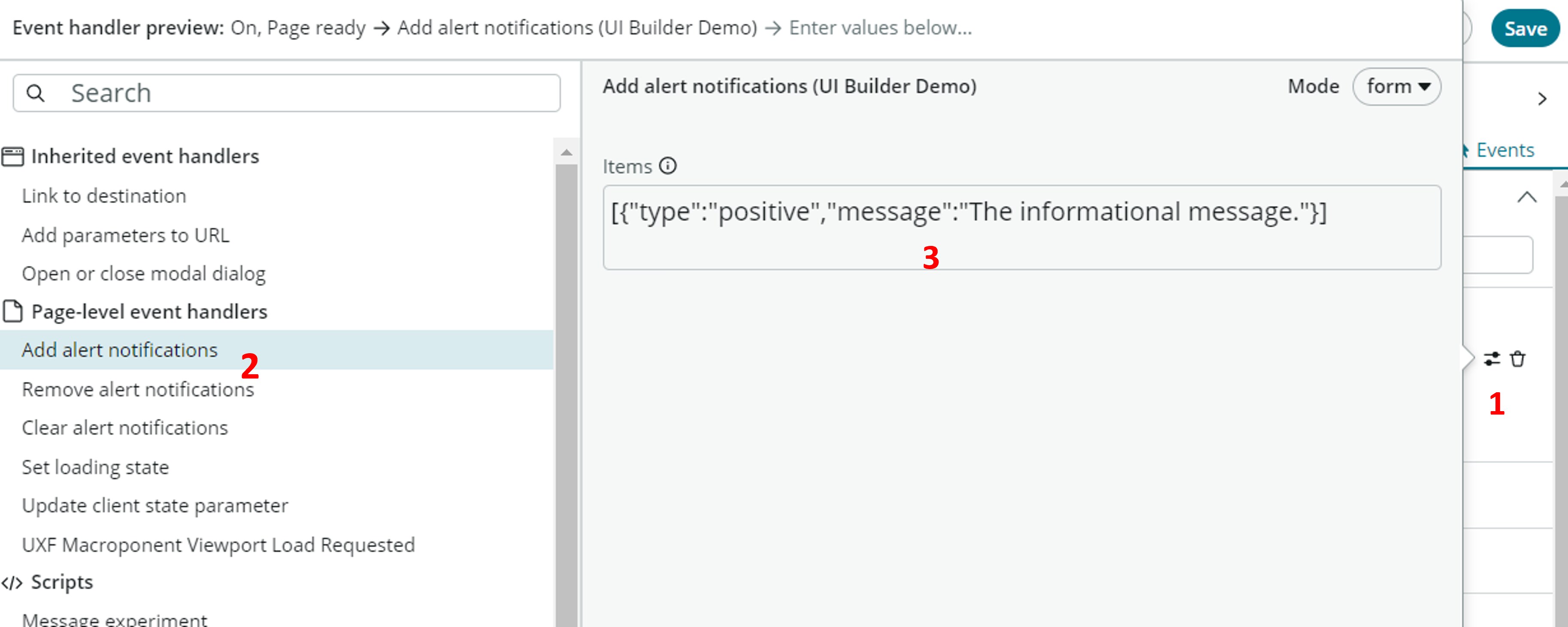
Task: Delete the event mapping using the trash icon
Action: point(1517,359)
